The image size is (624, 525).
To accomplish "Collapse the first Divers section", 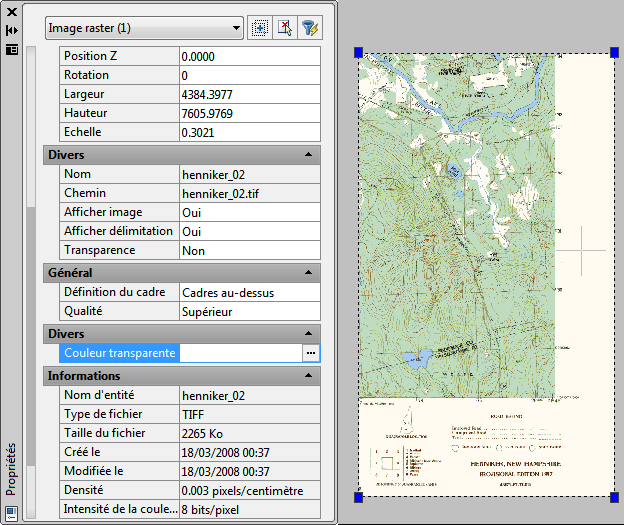I will pyautogui.click(x=309, y=155).
